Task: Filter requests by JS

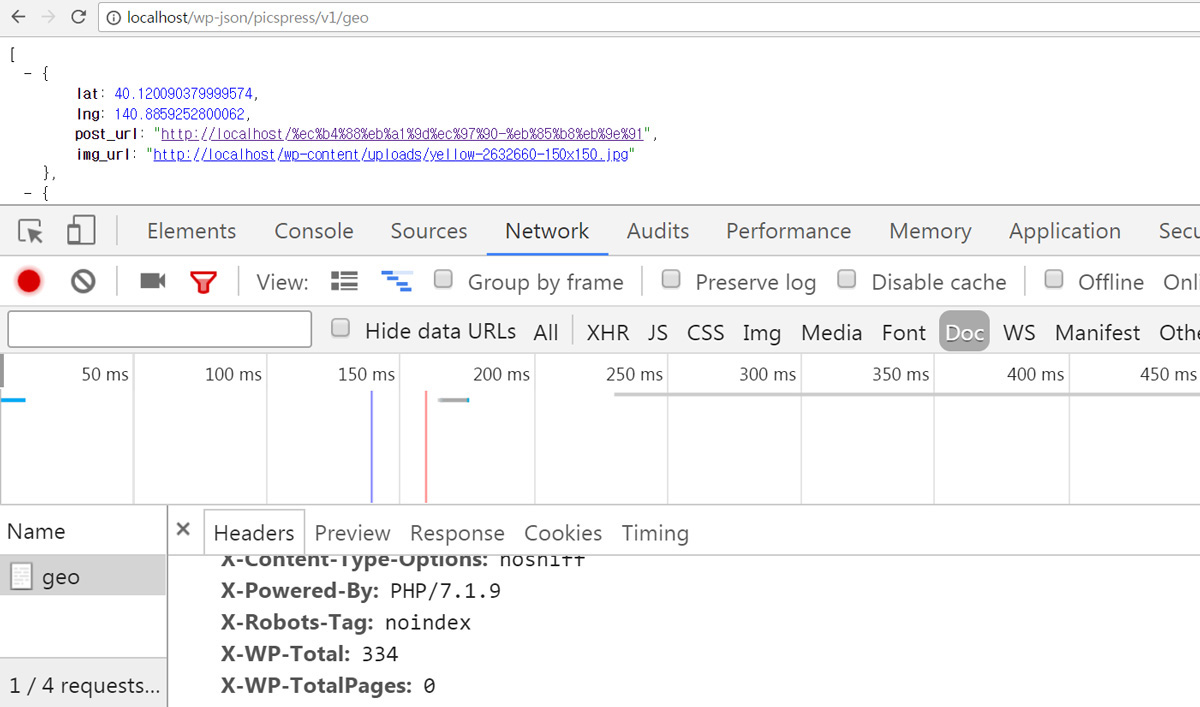Action: 658,333
